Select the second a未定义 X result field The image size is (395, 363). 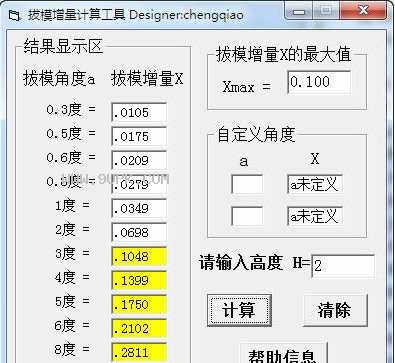315,216
